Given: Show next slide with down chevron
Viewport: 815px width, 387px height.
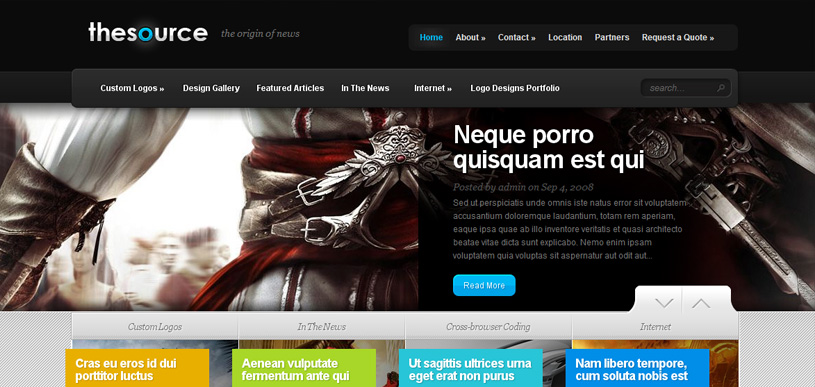Looking at the screenshot, I should tap(664, 303).
